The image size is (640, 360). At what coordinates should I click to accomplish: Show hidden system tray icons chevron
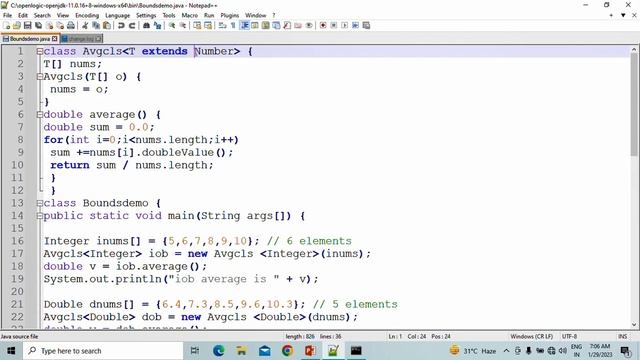click(506, 351)
